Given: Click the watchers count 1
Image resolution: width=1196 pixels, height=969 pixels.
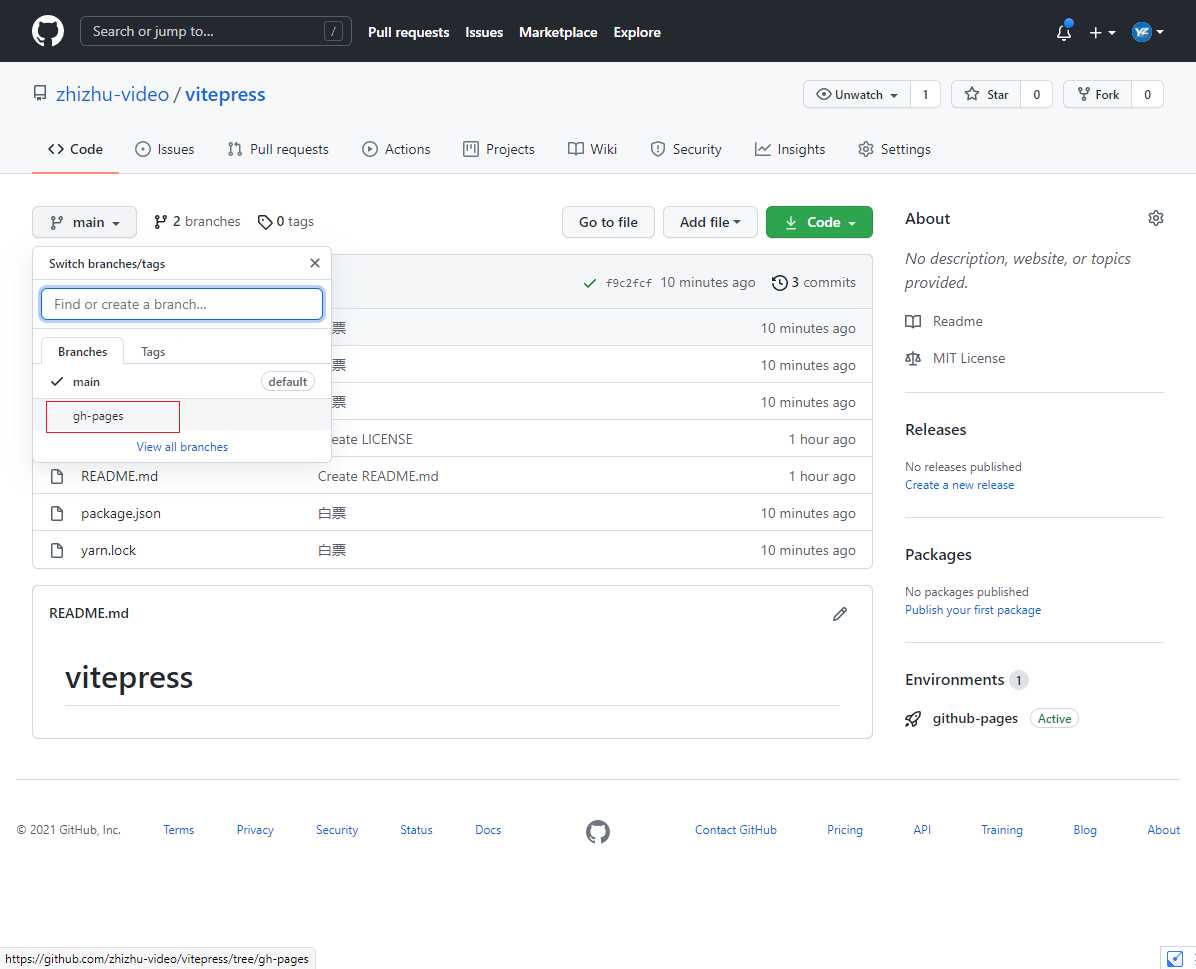Looking at the screenshot, I should [x=925, y=95].
